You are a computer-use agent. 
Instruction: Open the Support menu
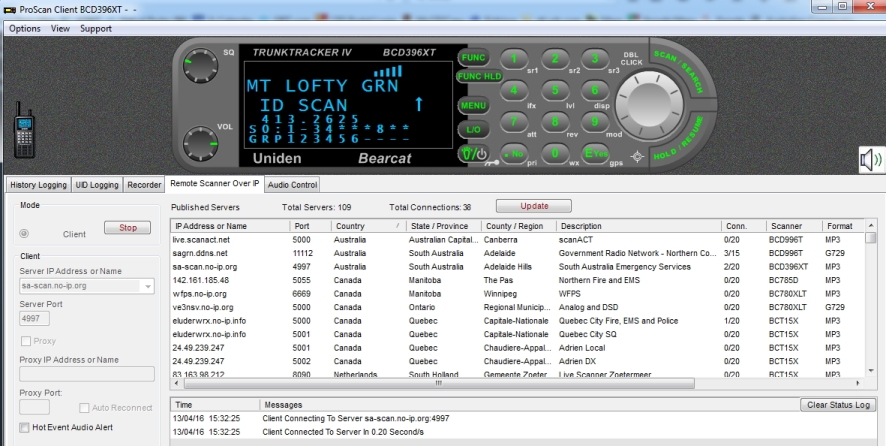95,28
